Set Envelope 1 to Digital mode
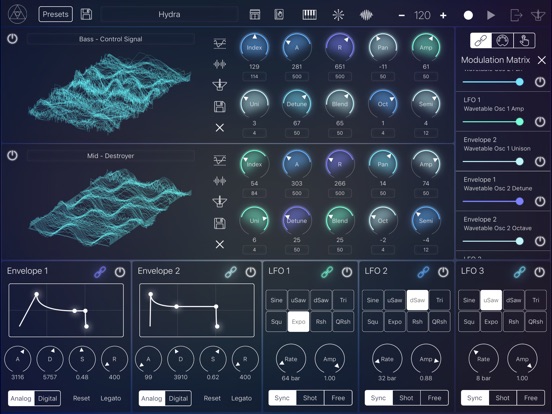The height and width of the screenshot is (414, 552). click(48, 398)
